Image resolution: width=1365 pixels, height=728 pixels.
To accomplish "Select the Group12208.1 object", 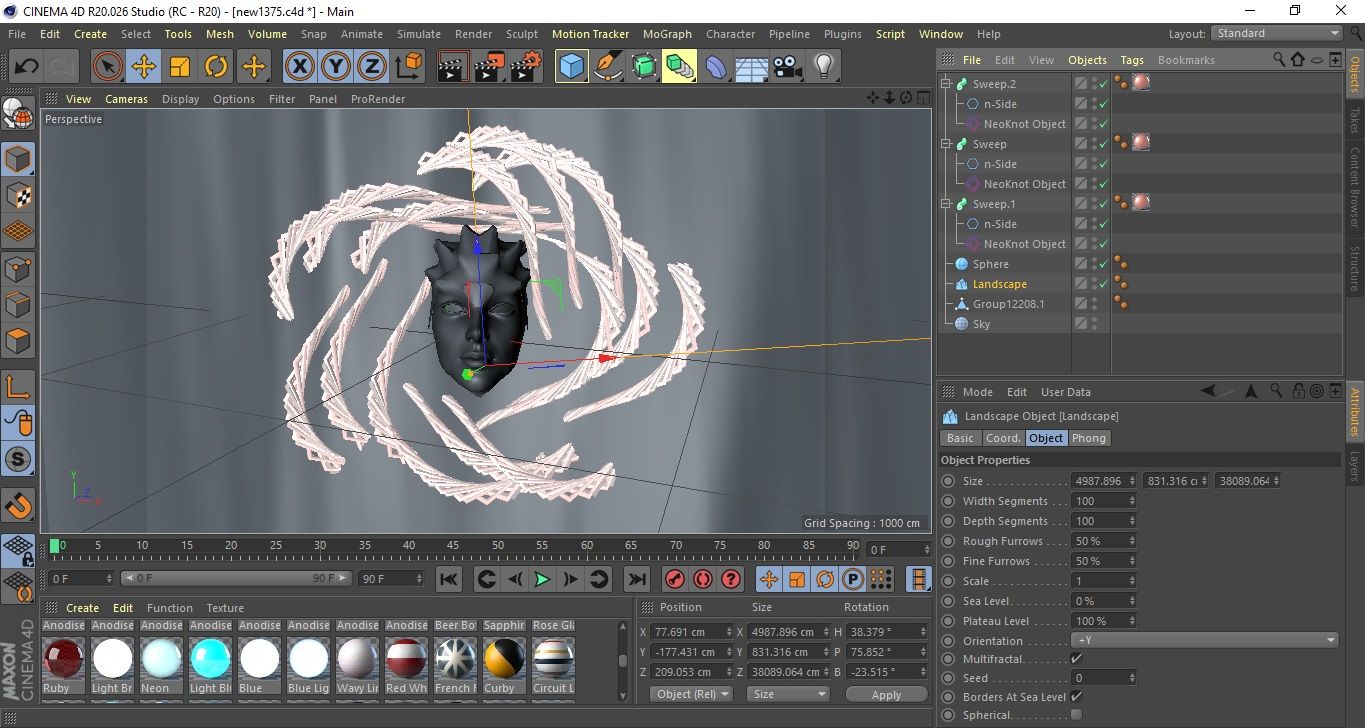I will click(x=1008, y=304).
